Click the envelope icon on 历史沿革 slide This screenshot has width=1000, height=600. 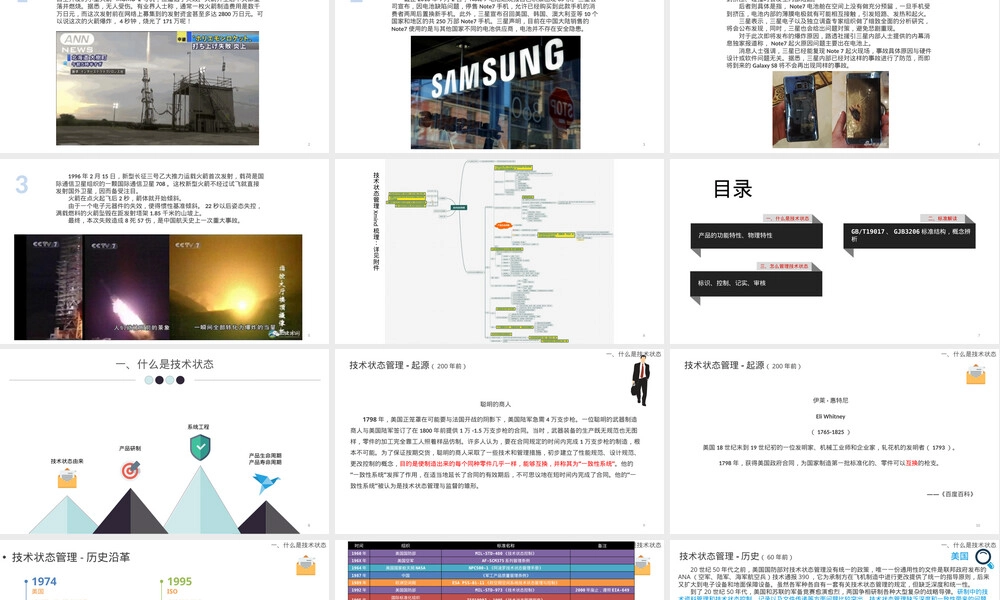(305, 565)
